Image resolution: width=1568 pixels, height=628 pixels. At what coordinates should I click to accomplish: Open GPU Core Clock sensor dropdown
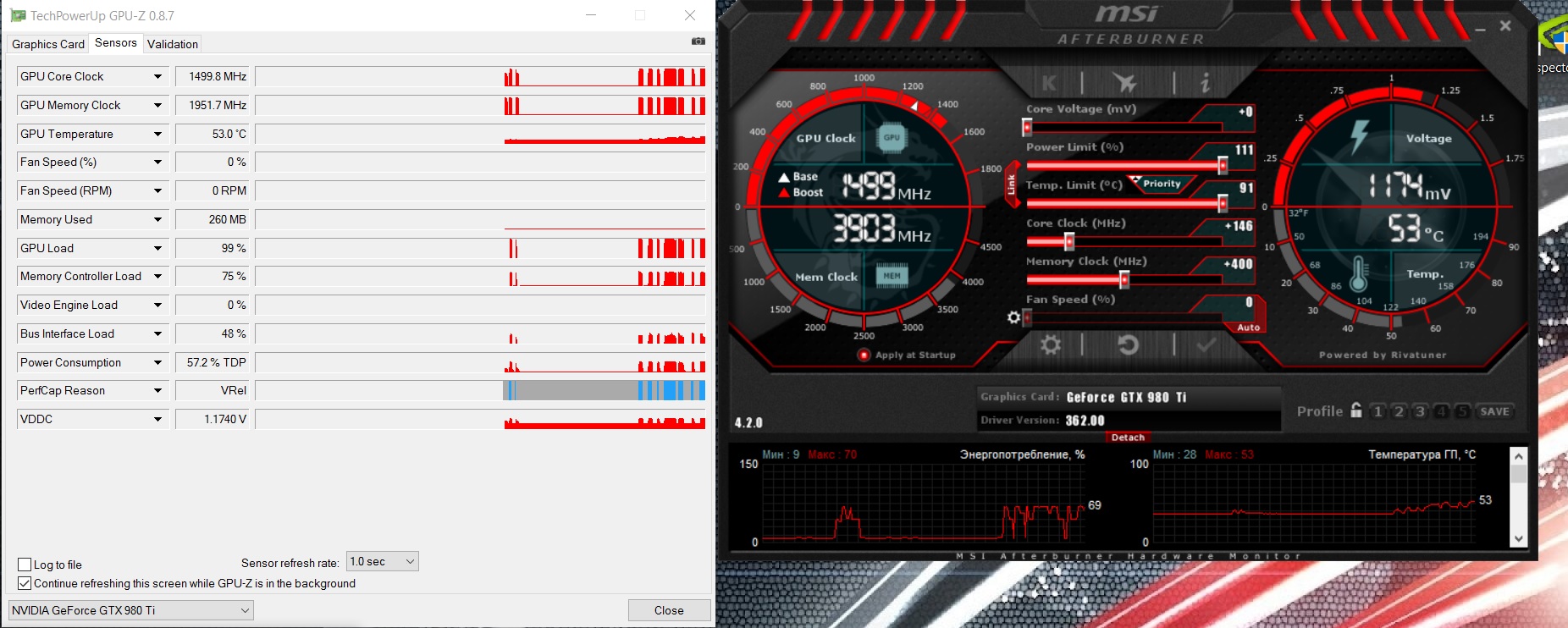tap(157, 76)
